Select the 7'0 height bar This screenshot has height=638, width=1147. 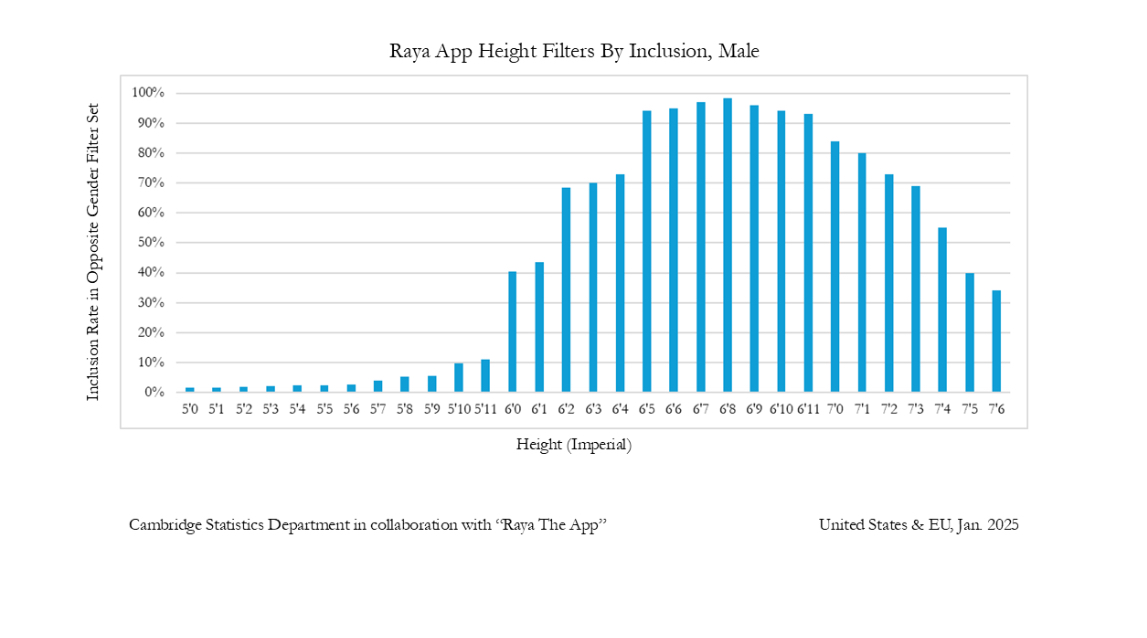[835, 267]
